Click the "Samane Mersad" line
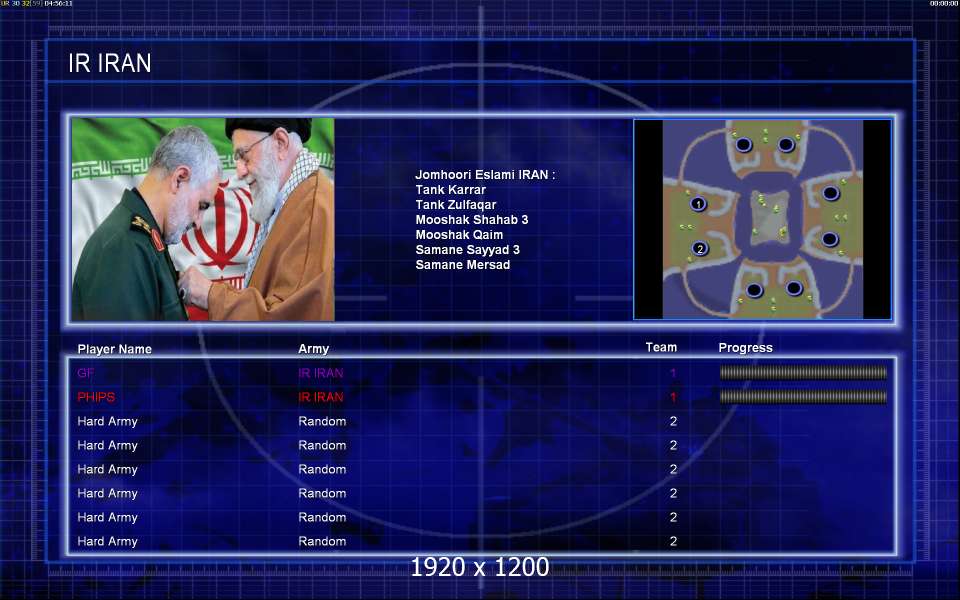 [x=462, y=264]
